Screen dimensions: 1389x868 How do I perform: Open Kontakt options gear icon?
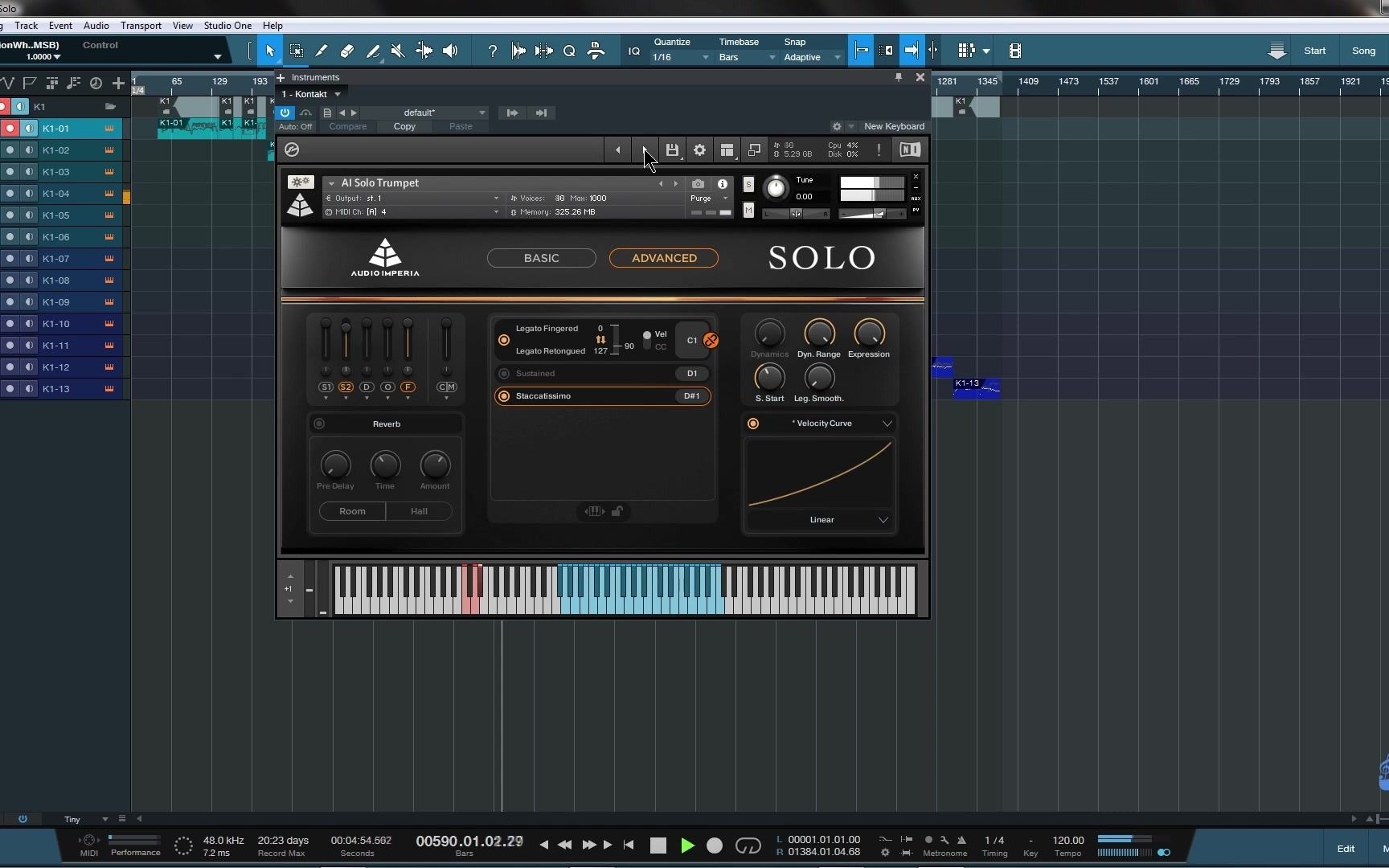[x=699, y=149]
